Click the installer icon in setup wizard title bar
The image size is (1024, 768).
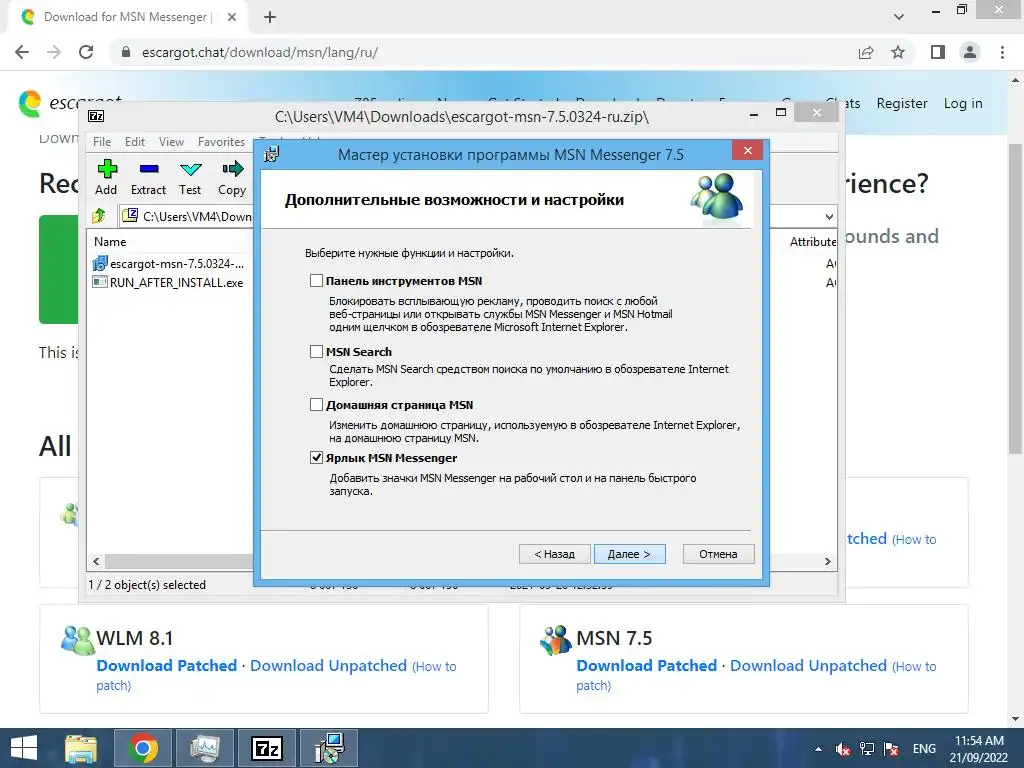(271, 154)
